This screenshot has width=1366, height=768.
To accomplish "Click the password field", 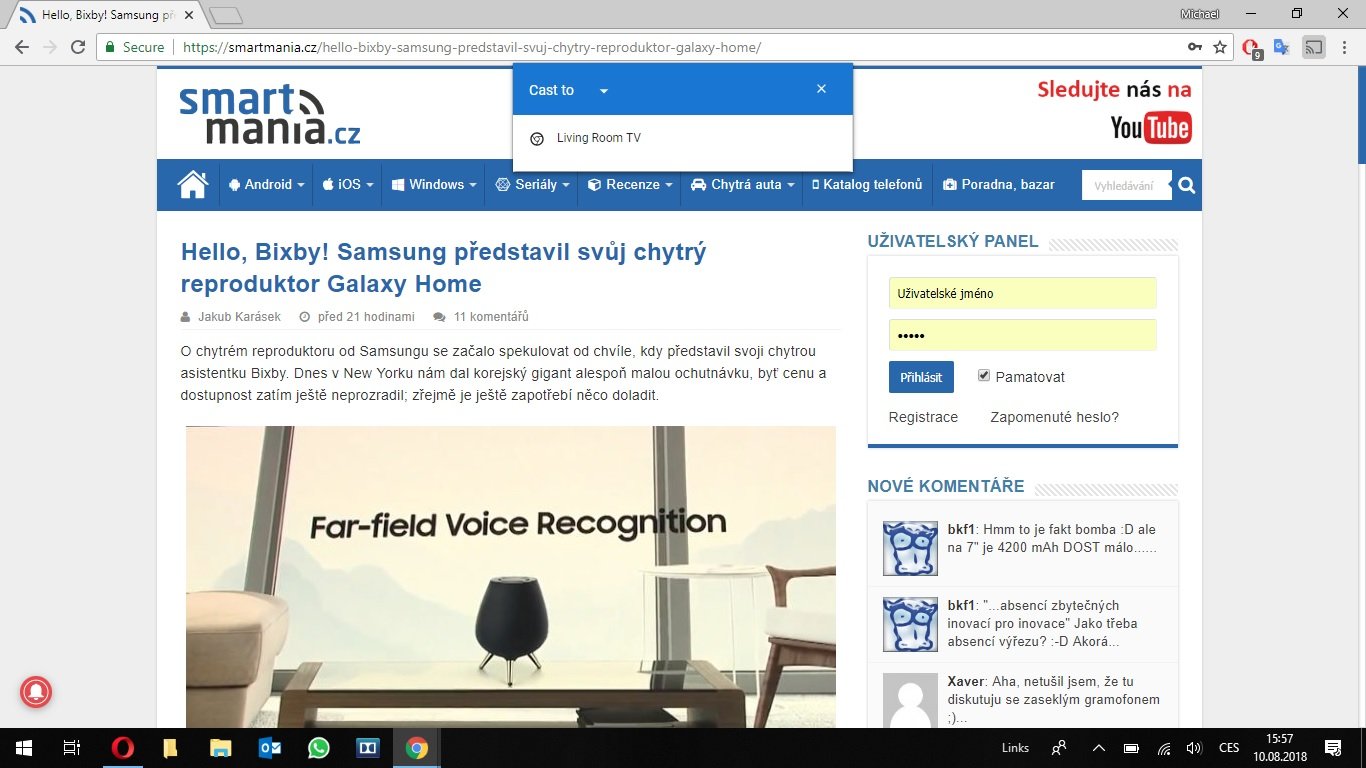I will [1022, 335].
